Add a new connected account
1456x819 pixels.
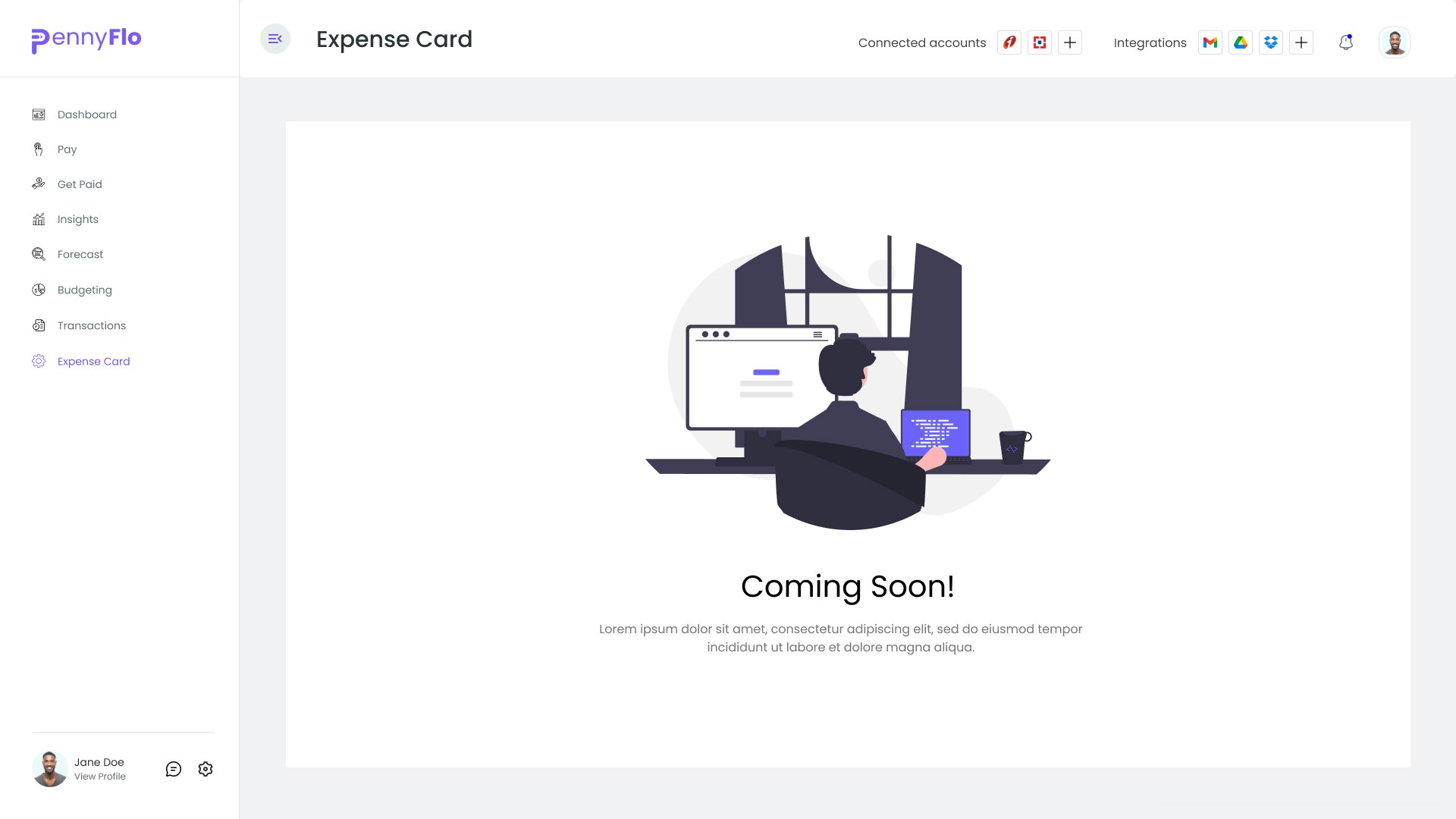1070,42
